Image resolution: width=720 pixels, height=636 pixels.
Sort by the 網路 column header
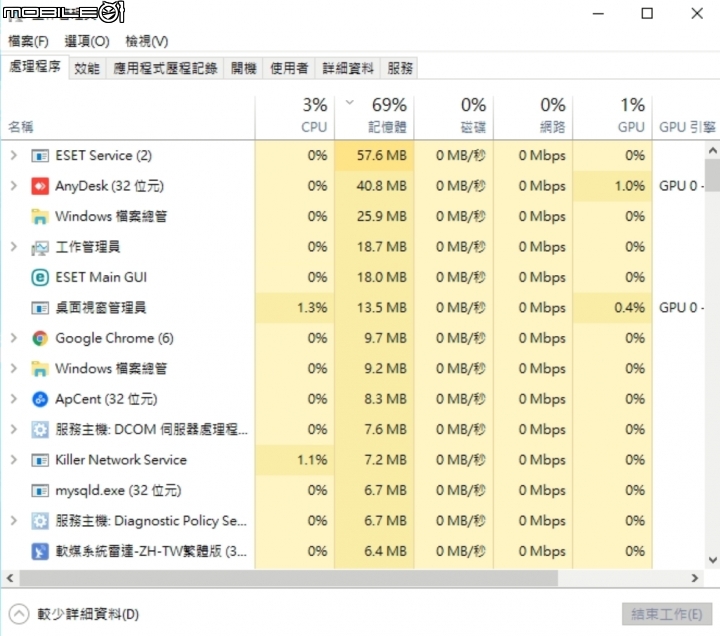coord(533,117)
